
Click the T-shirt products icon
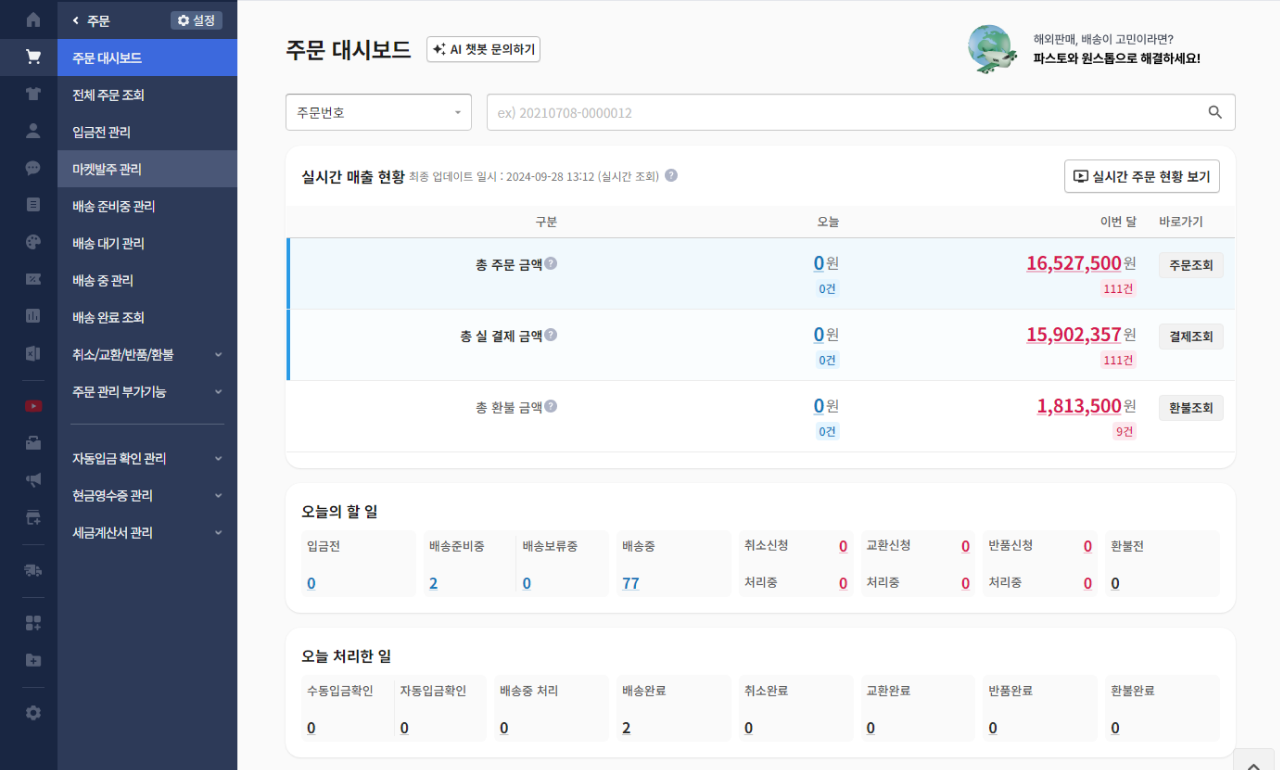tap(33, 94)
